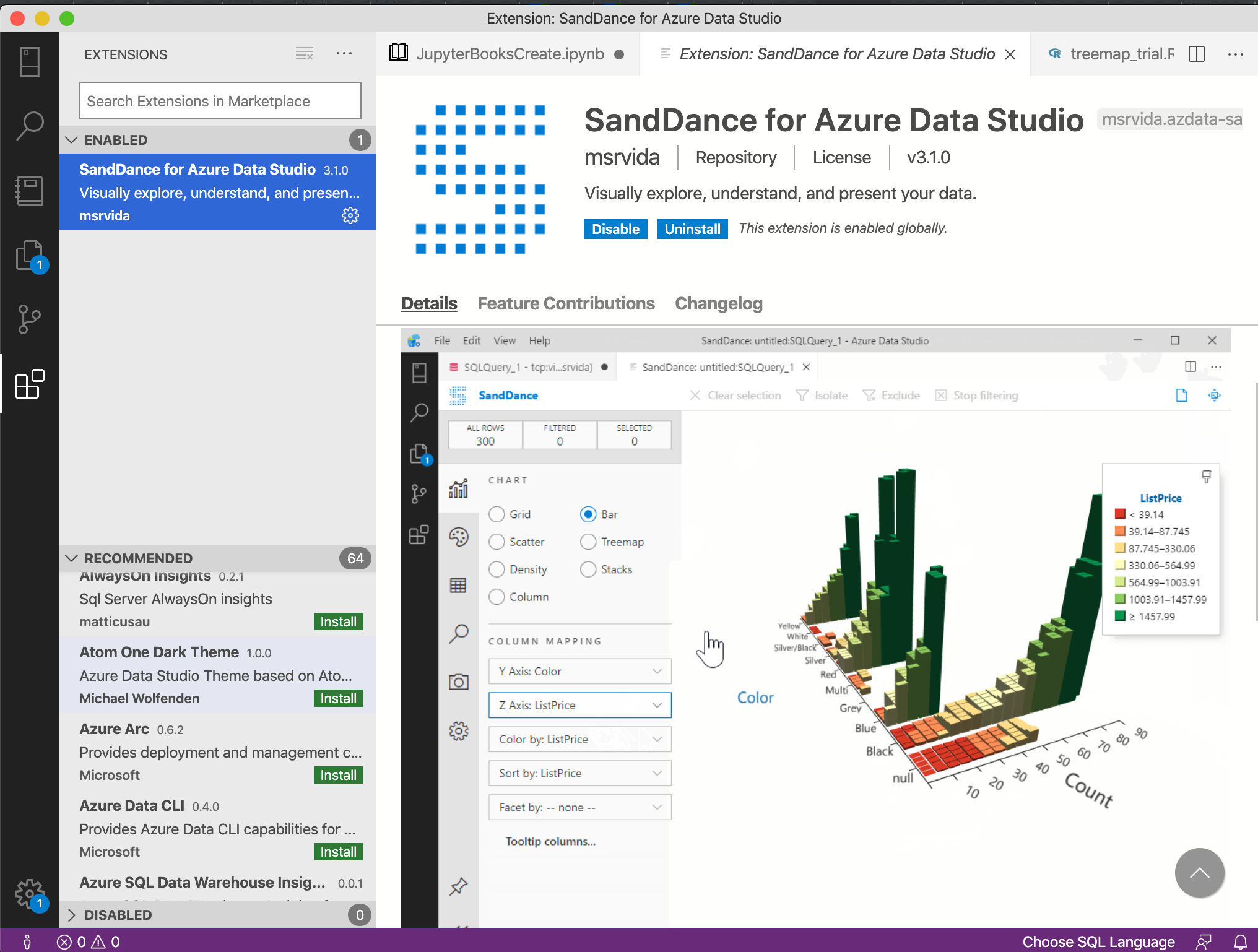Click the SandDance chart panel icon
The height and width of the screenshot is (952, 1258).
click(458, 488)
